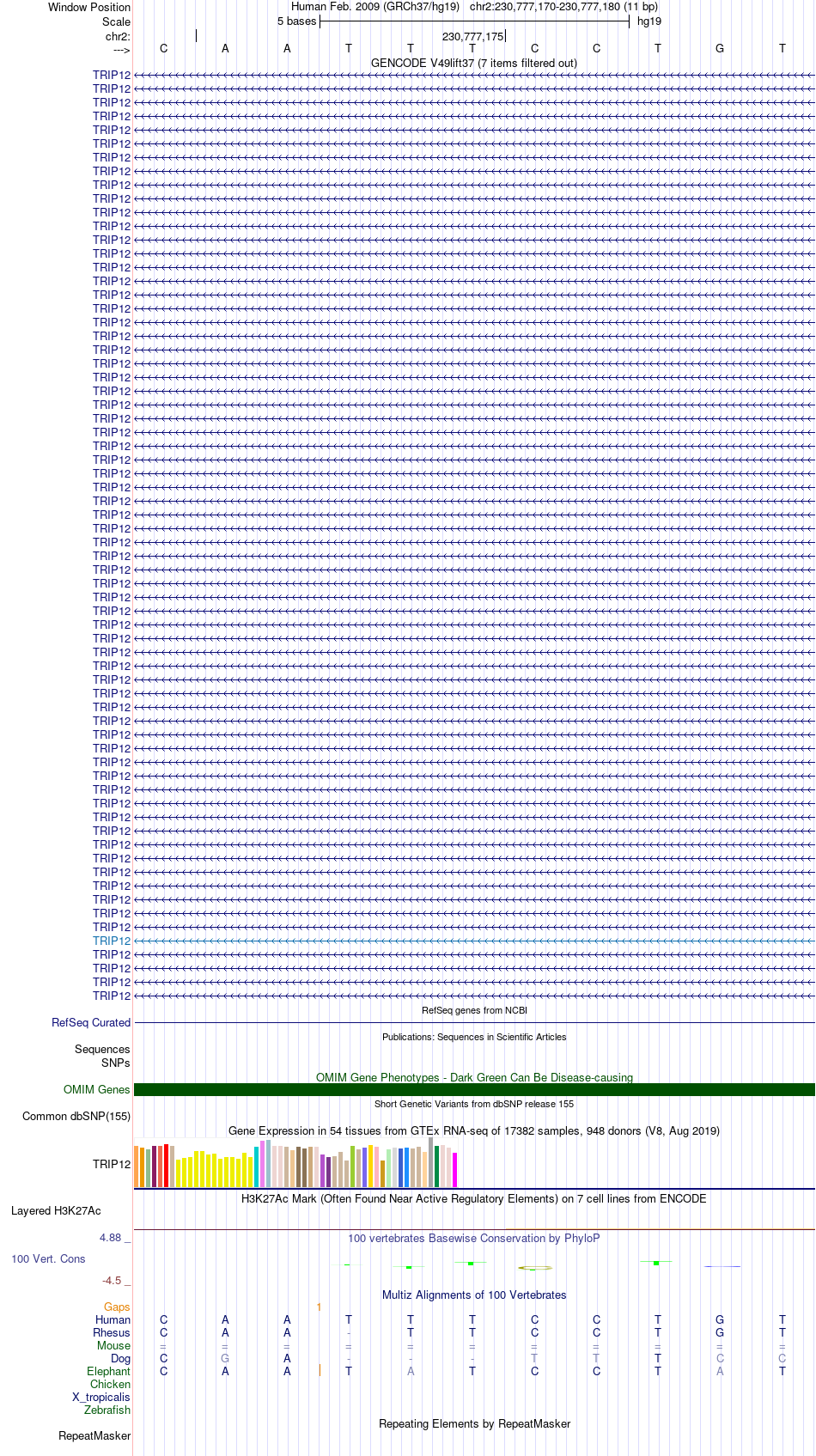
Task: Click the X_tropicalis alignment row label
Action: coord(101,1398)
